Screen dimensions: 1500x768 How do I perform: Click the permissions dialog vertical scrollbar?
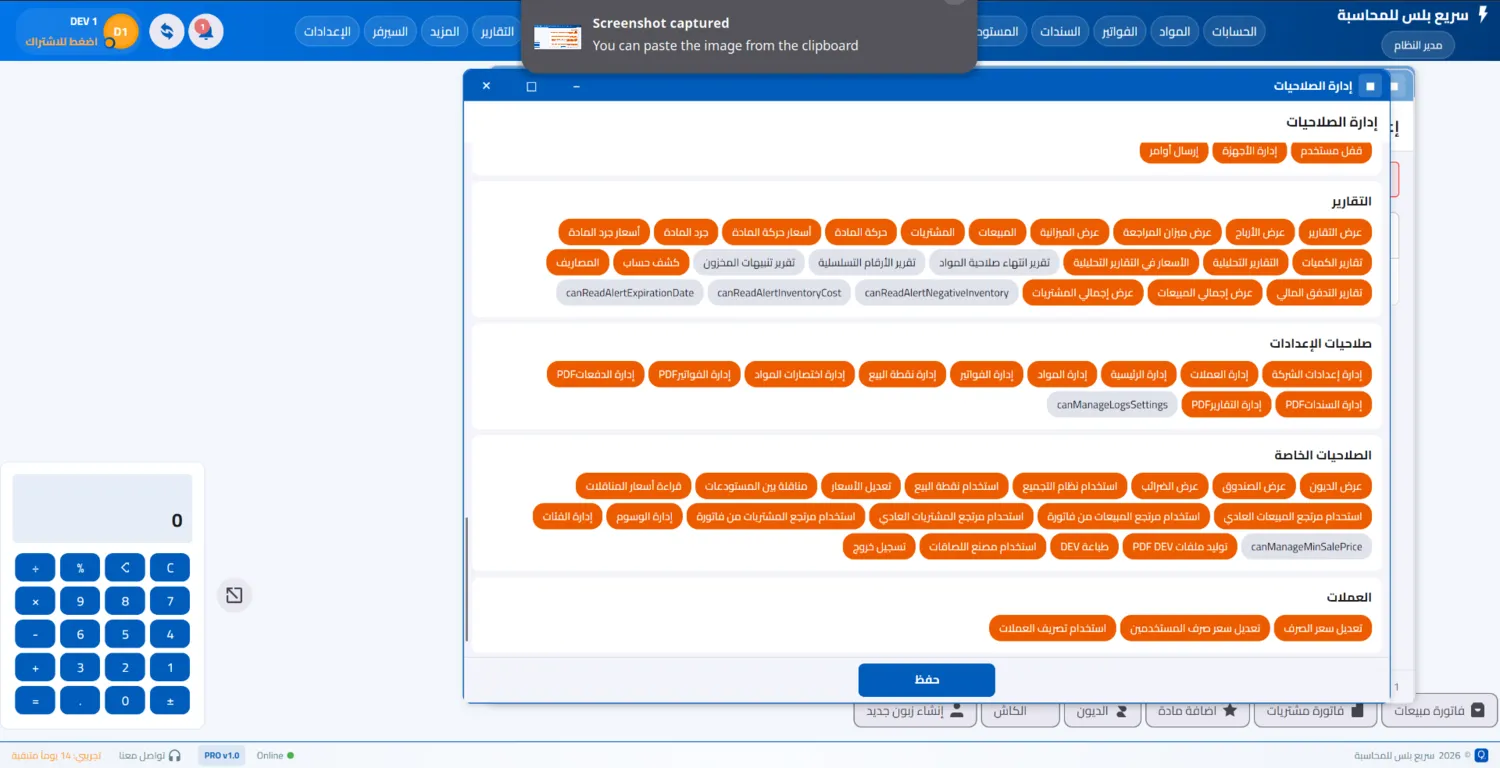[x=467, y=580]
